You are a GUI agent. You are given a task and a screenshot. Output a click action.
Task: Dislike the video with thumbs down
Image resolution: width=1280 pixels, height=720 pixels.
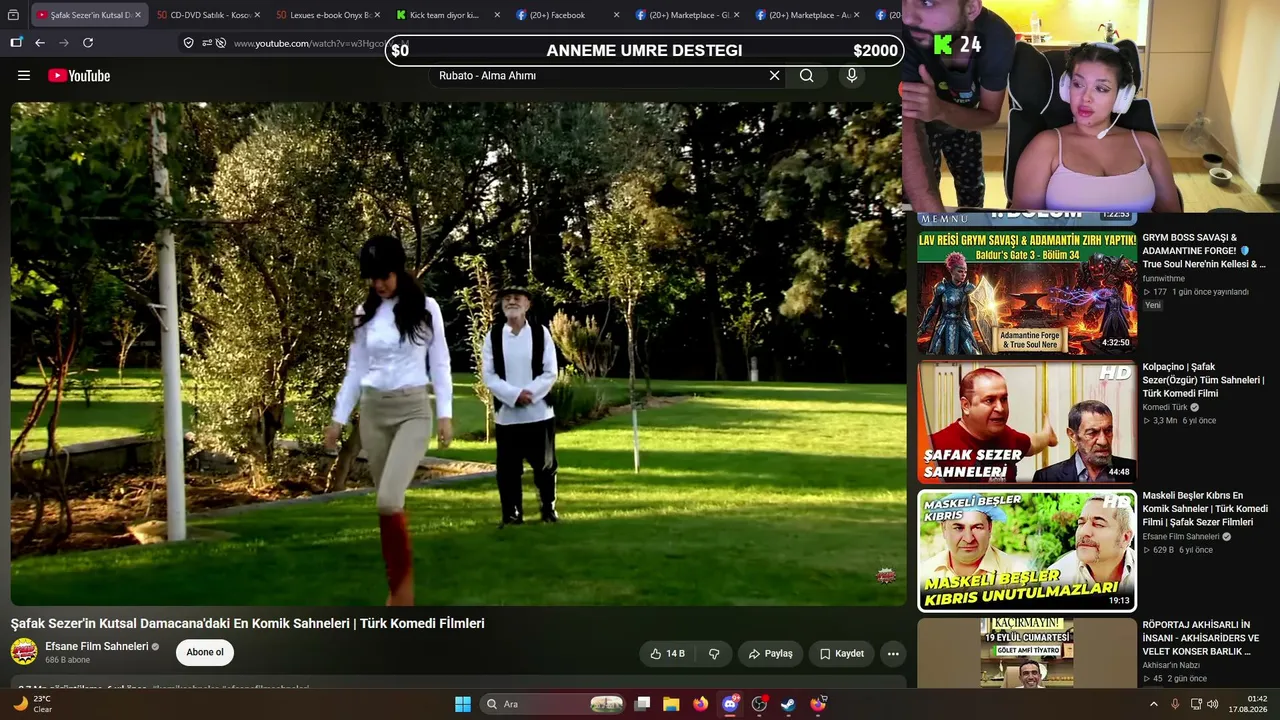tap(714, 654)
